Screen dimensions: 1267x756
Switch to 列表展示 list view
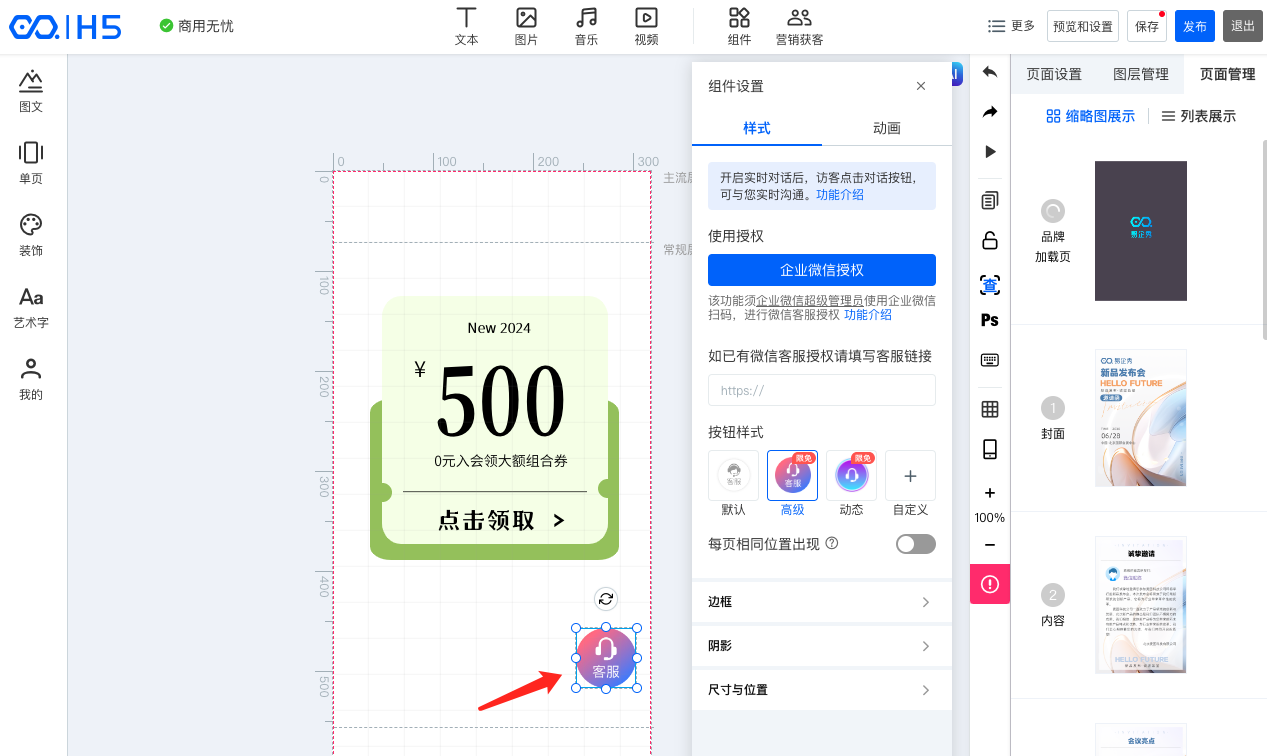(x=1198, y=116)
